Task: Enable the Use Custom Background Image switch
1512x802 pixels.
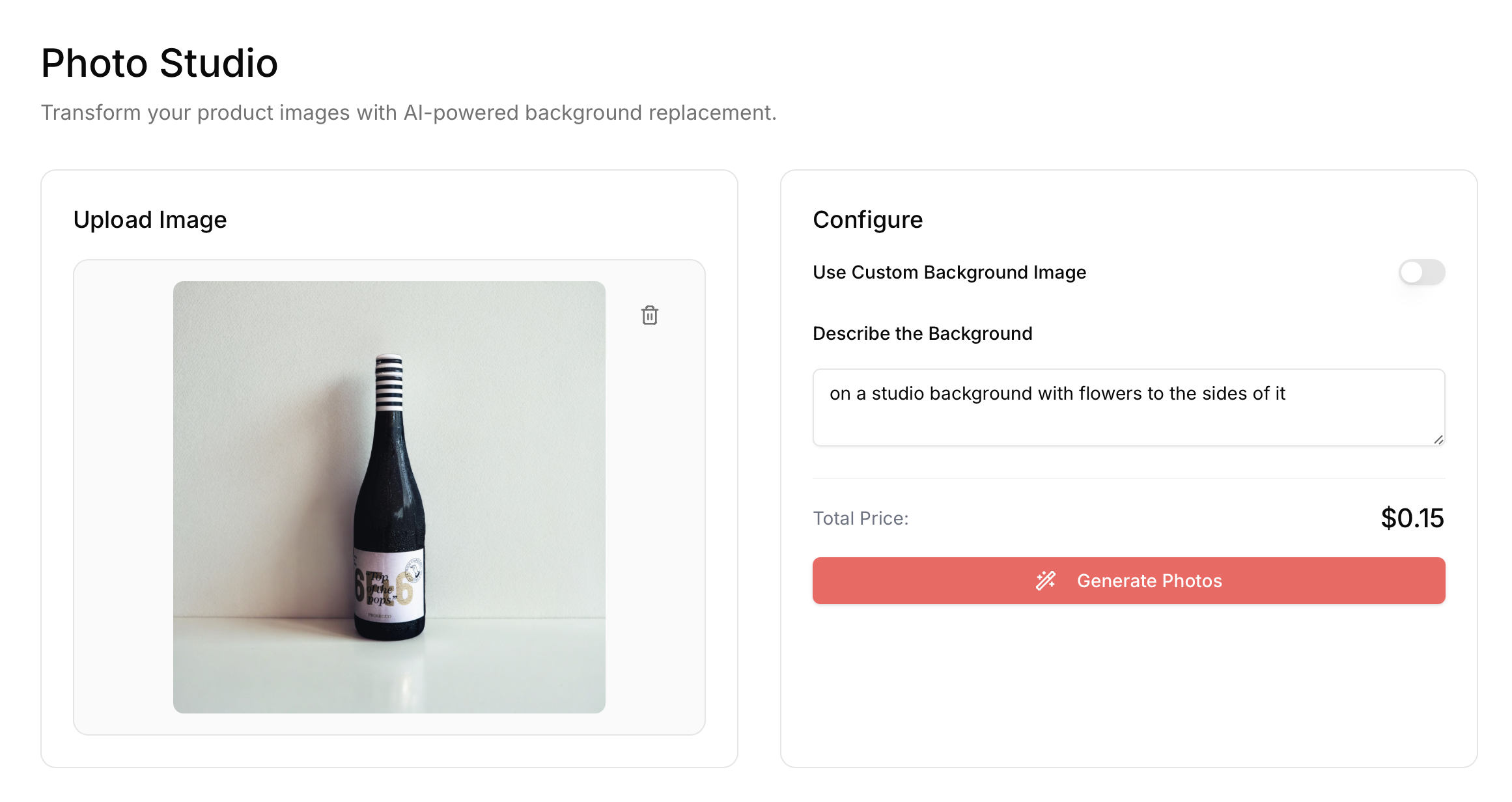Action: pyautogui.click(x=1421, y=272)
